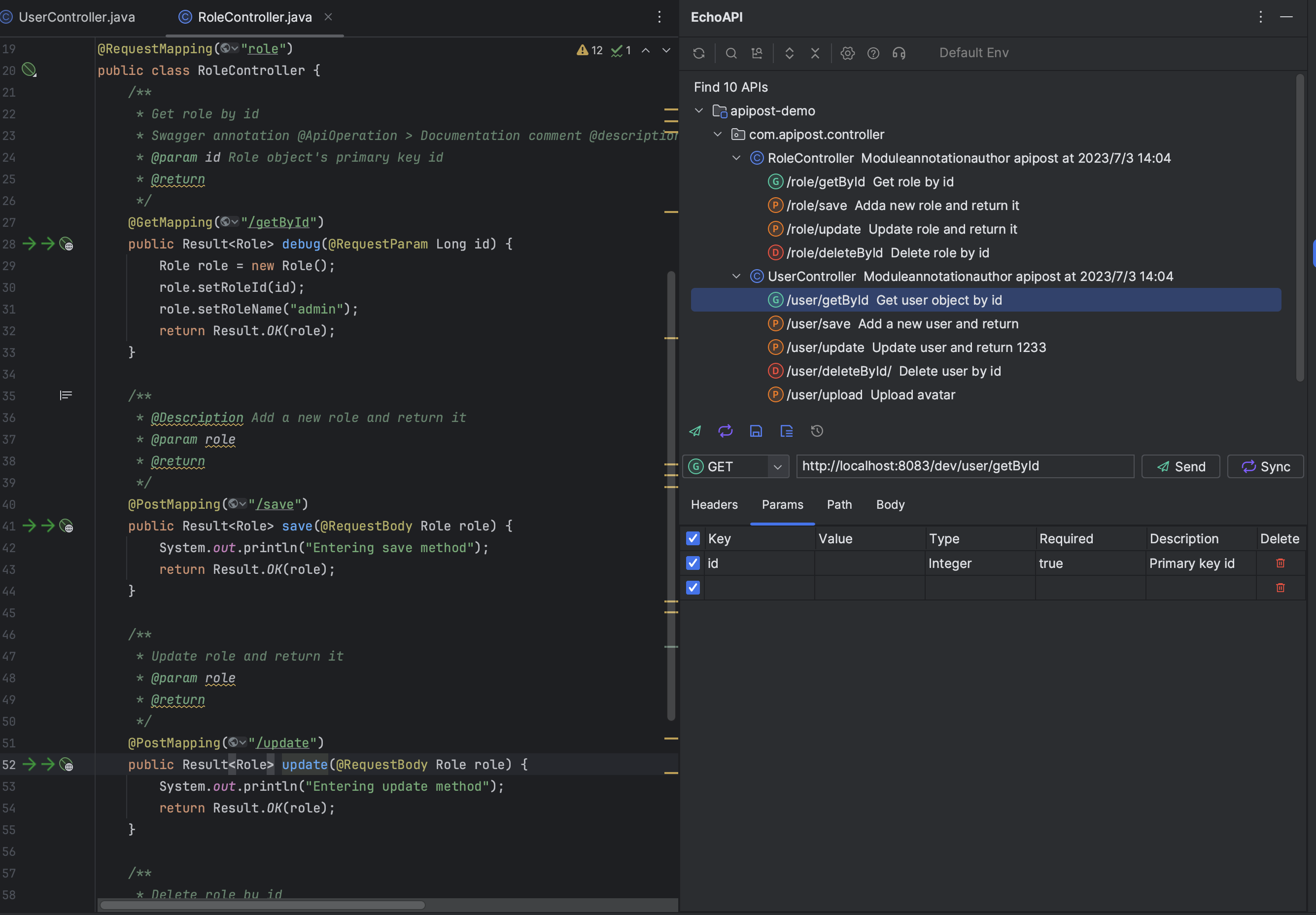Click the editor vertical scrollbar thumb
Viewport: 1316px width, 915px height.
pyautogui.click(x=671, y=496)
